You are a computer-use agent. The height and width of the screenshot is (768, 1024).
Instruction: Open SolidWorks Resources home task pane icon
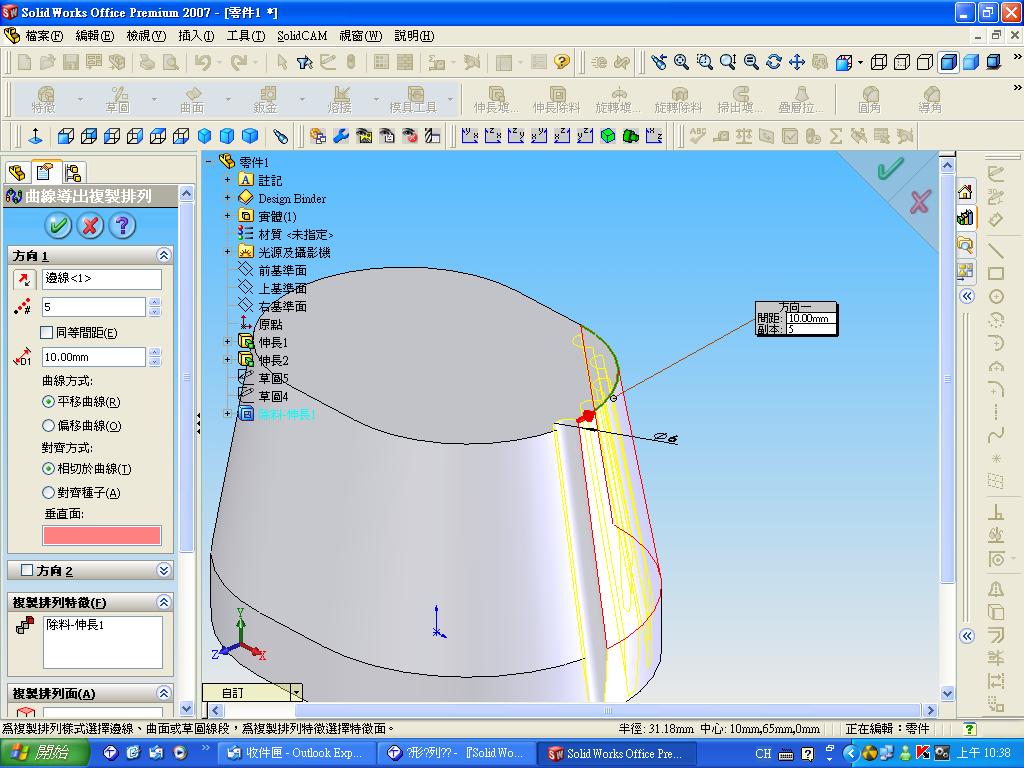[x=965, y=192]
